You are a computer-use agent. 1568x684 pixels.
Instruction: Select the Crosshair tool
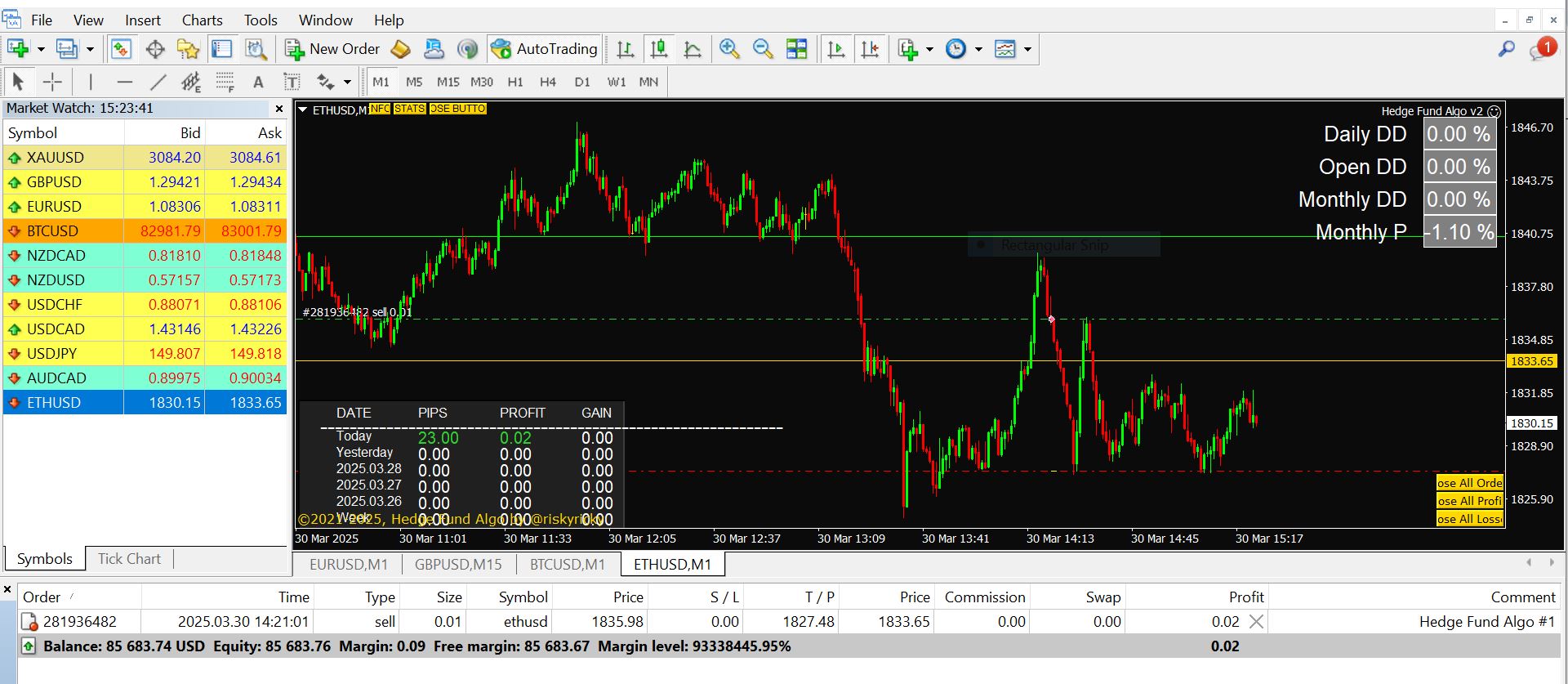pos(52,82)
